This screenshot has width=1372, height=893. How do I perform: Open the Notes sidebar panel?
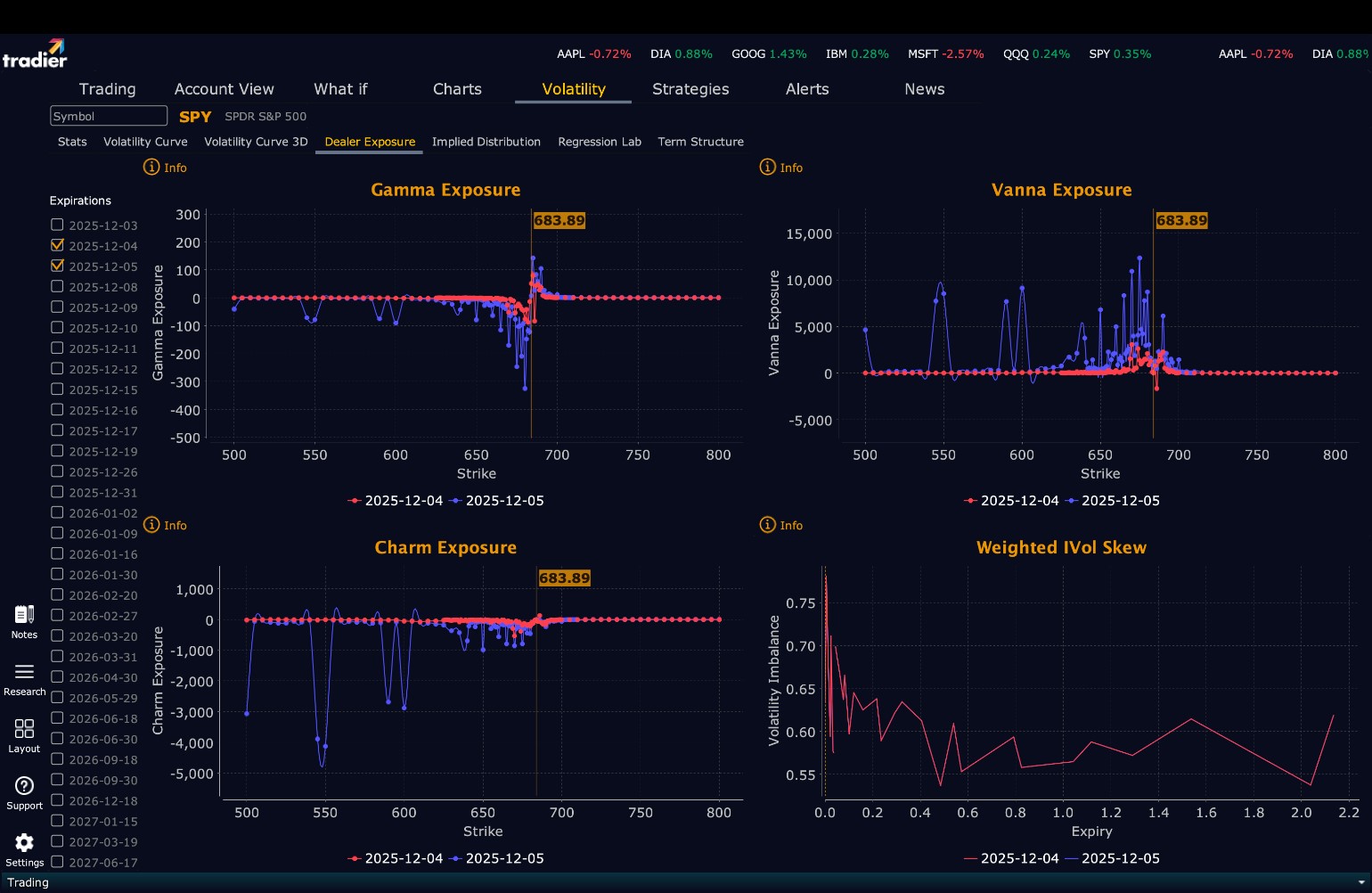coord(24,622)
